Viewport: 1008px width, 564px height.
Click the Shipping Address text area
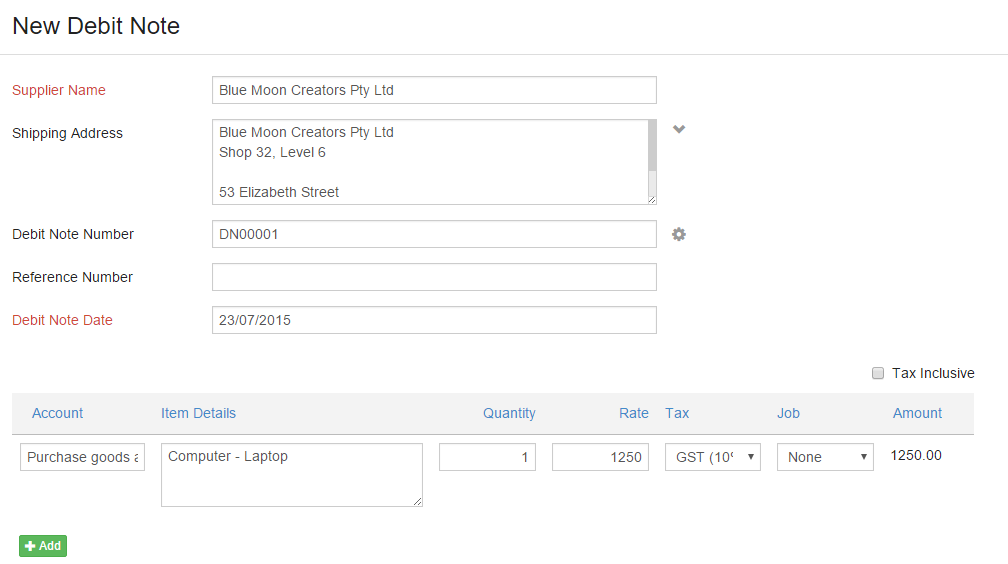(430, 162)
